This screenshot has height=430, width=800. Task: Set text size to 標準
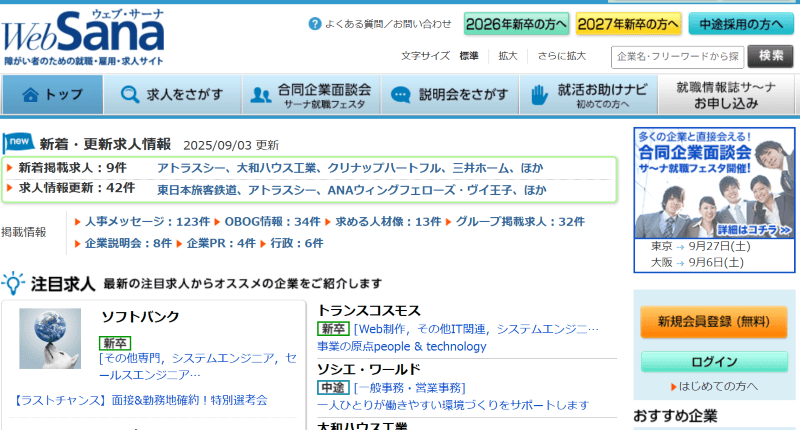click(x=468, y=56)
